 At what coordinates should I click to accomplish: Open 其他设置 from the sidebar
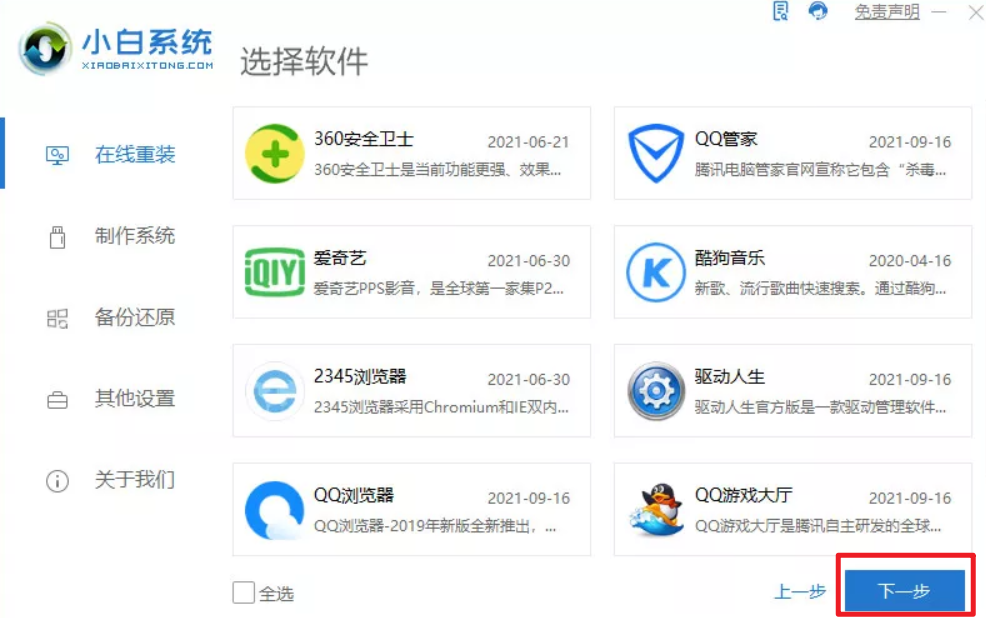click(134, 399)
